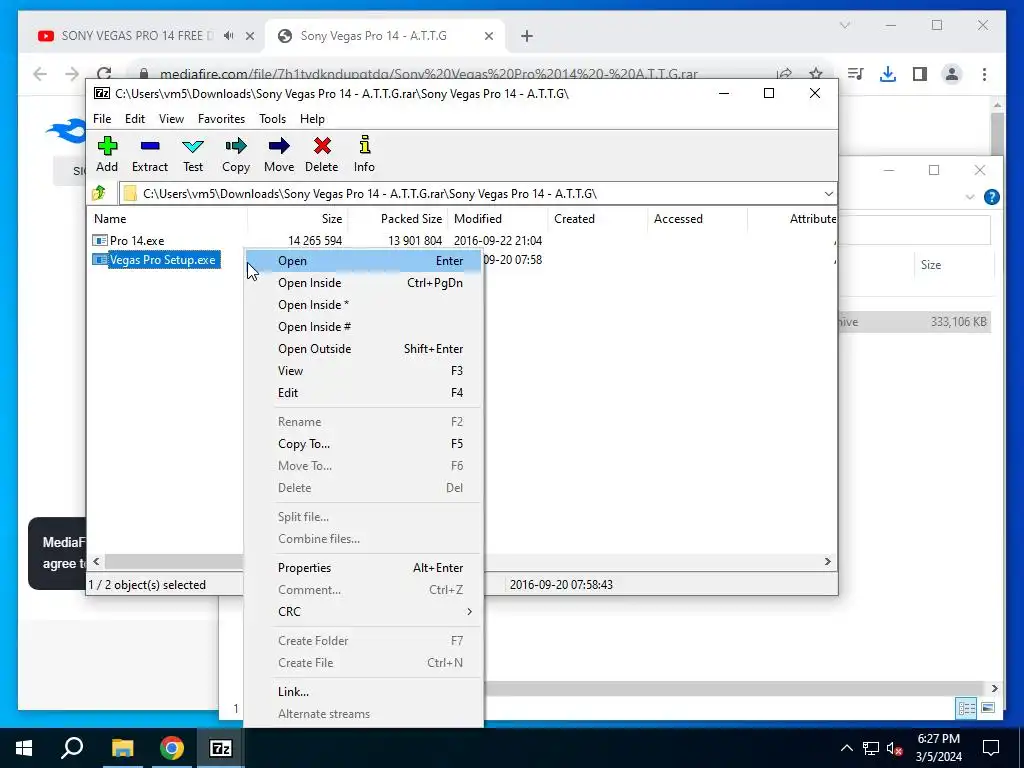This screenshot has width=1024, height=768.
Task: Show hidden tray icons chevron
Action: click(846, 748)
